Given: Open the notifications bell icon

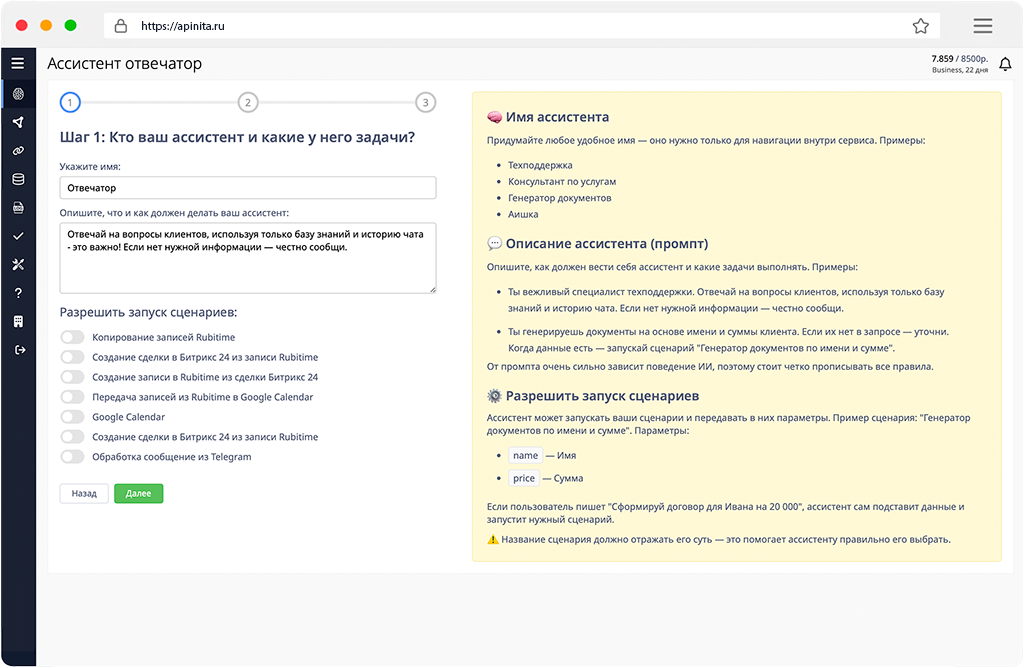Looking at the screenshot, I should pyautogui.click(x=1005, y=65).
